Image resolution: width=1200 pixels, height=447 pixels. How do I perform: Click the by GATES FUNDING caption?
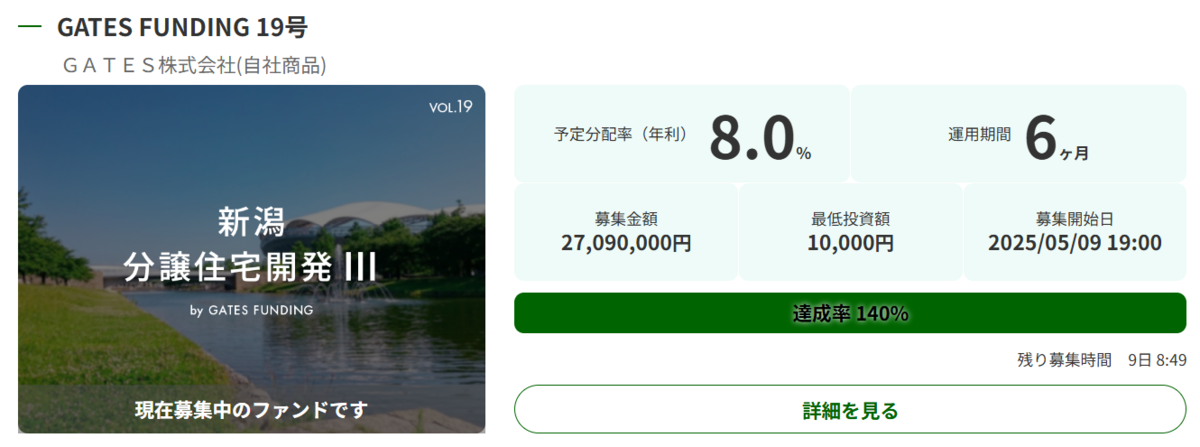click(251, 310)
